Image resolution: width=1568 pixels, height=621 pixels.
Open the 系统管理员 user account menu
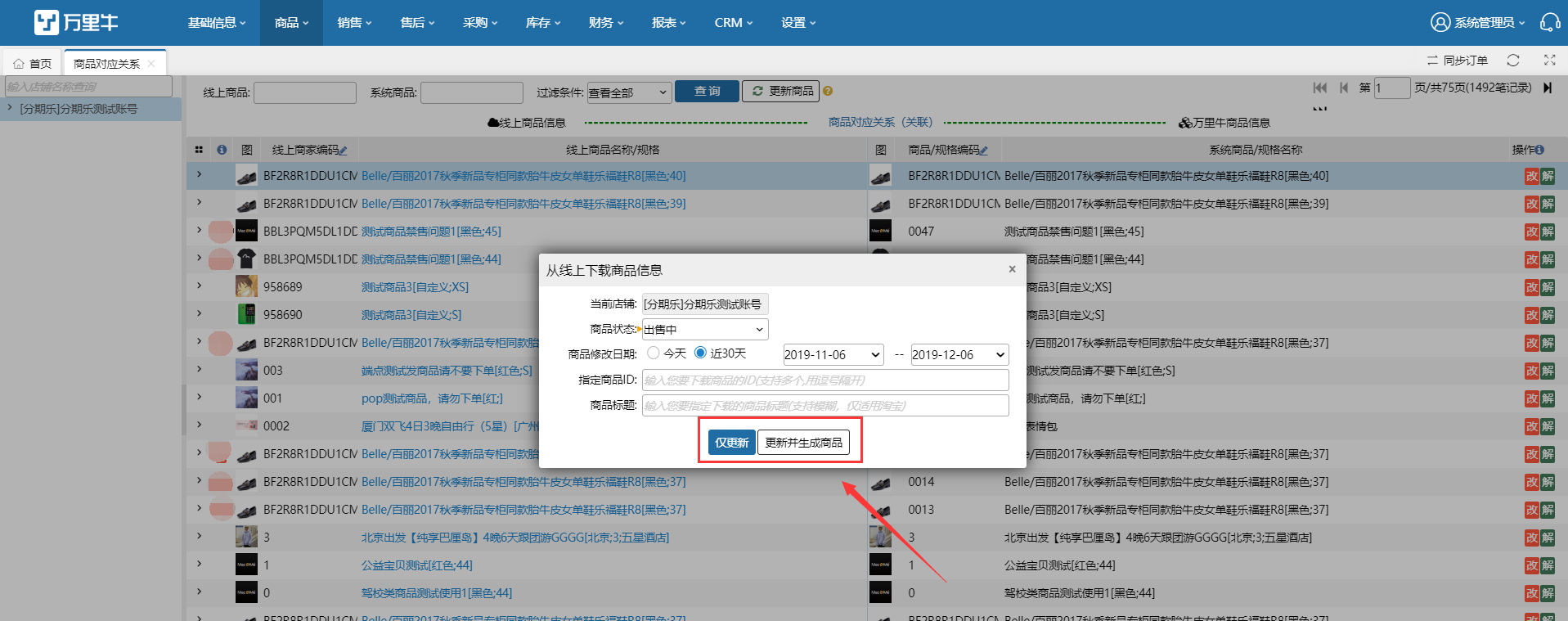[1477, 22]
